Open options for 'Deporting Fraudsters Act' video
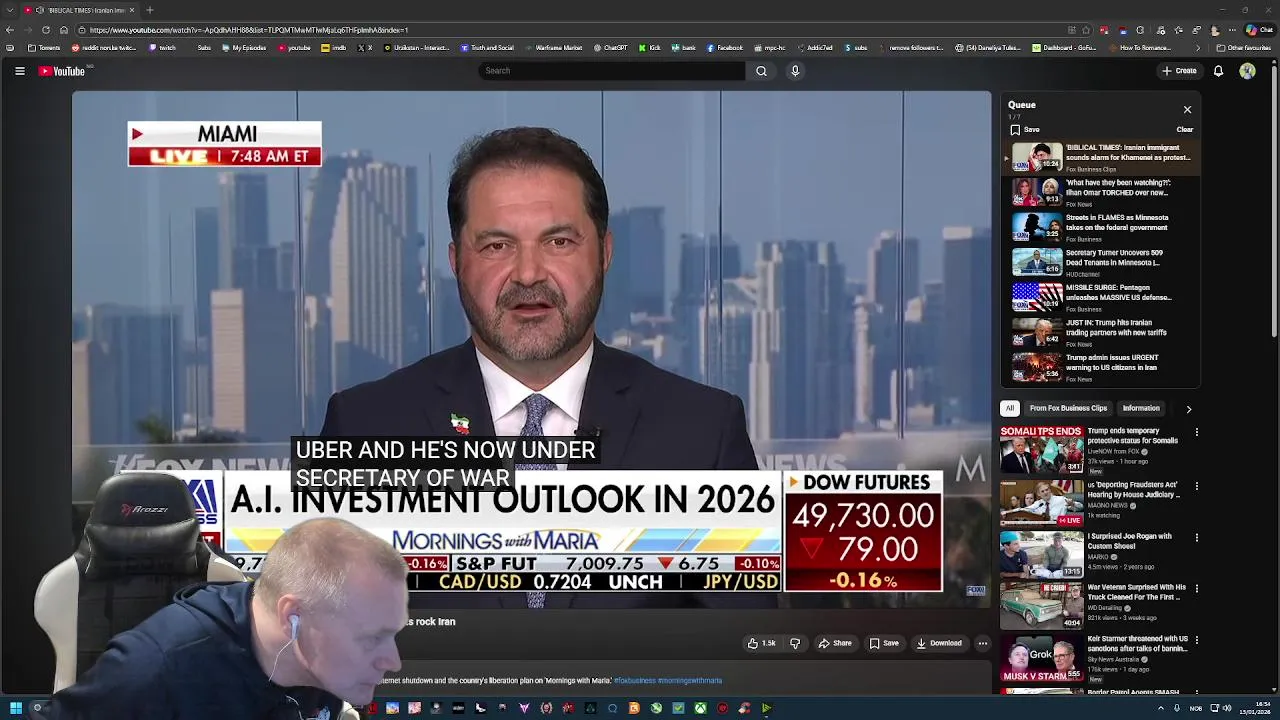Viewport: 1280px width, 720px height. click(x=1196, y=486)
